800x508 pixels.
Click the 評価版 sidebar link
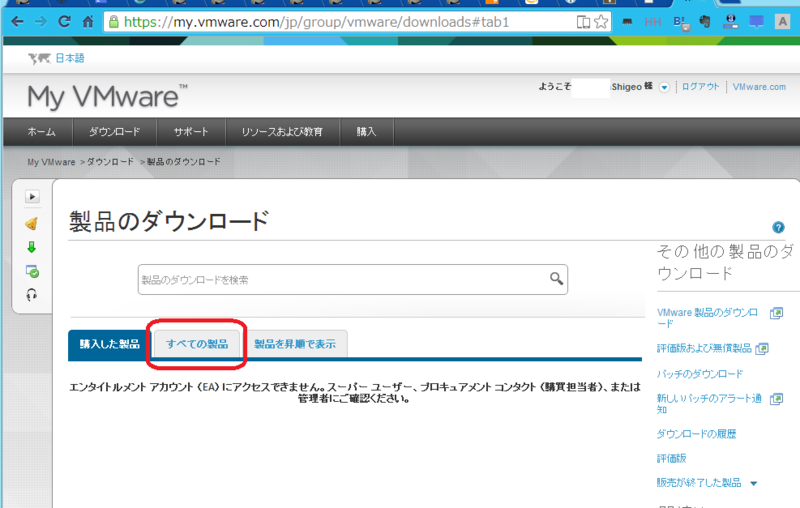point(671,459)
